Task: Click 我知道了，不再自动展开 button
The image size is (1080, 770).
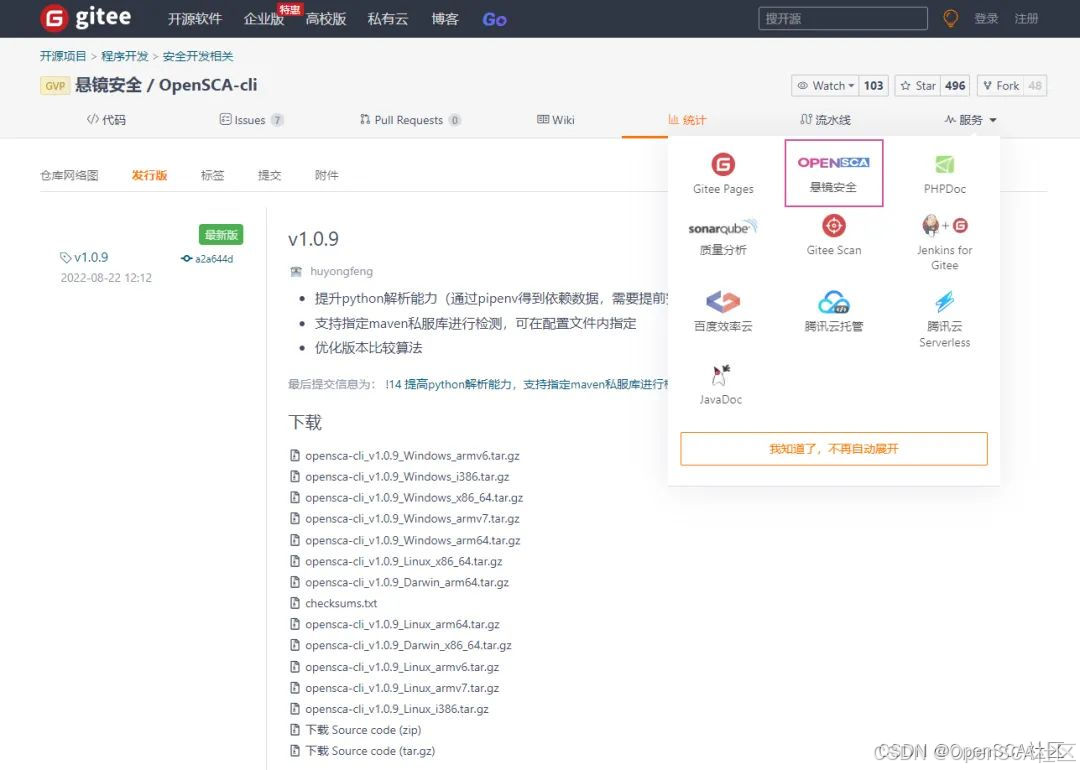Action: pyautogui.click(x=833, y=449)
